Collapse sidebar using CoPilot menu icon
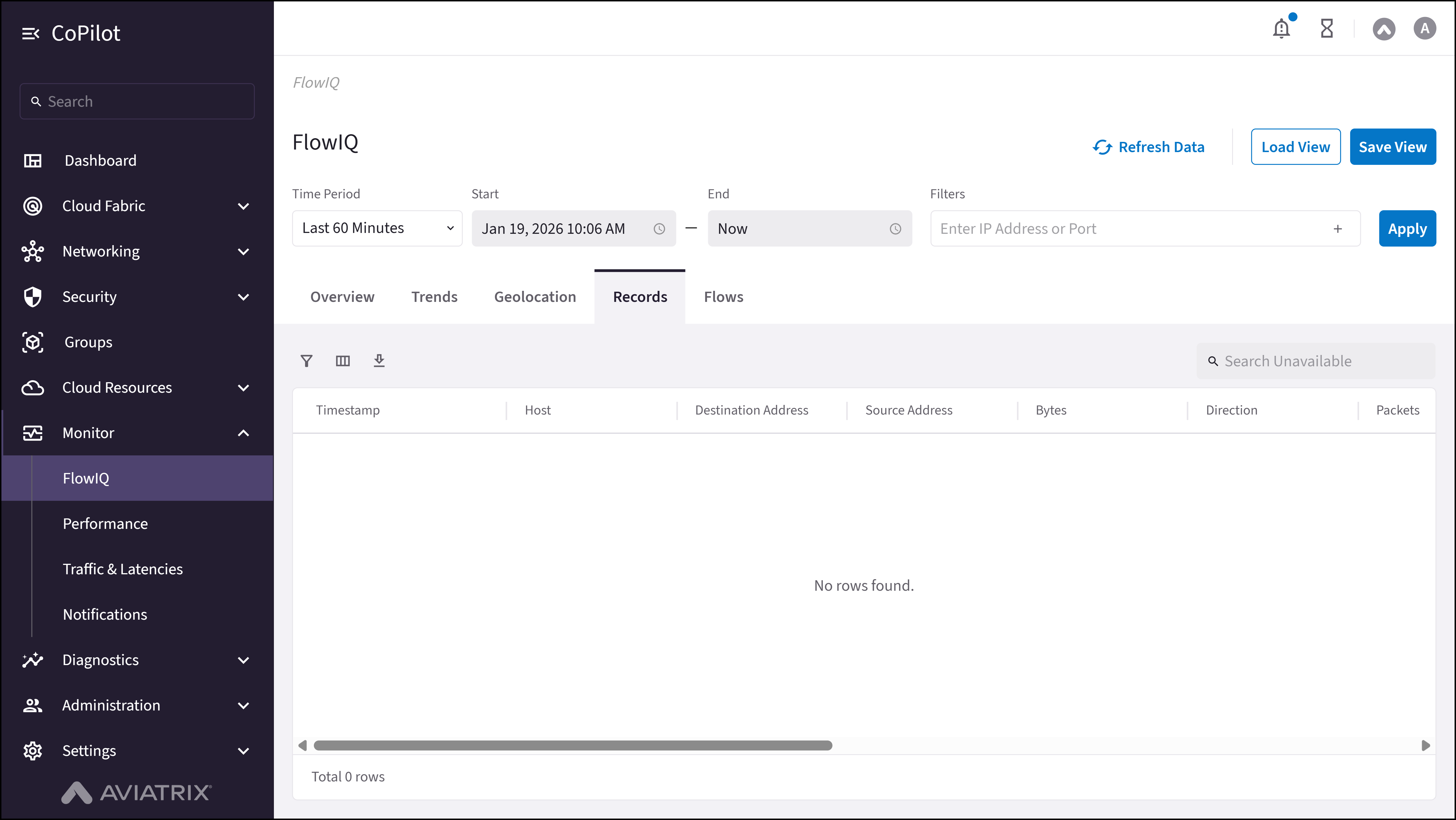Viewport: 1456px width, 820px height. point(31,34)
